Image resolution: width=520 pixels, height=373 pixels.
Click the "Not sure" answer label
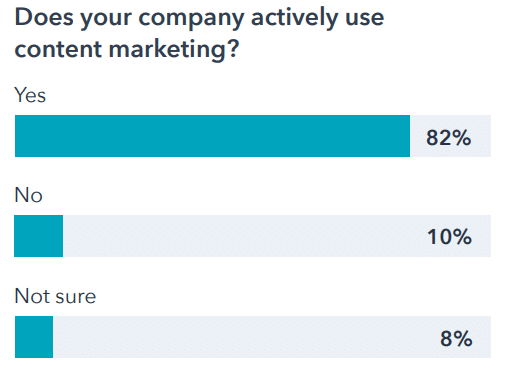pyautogui.click(x=55, y=296)
